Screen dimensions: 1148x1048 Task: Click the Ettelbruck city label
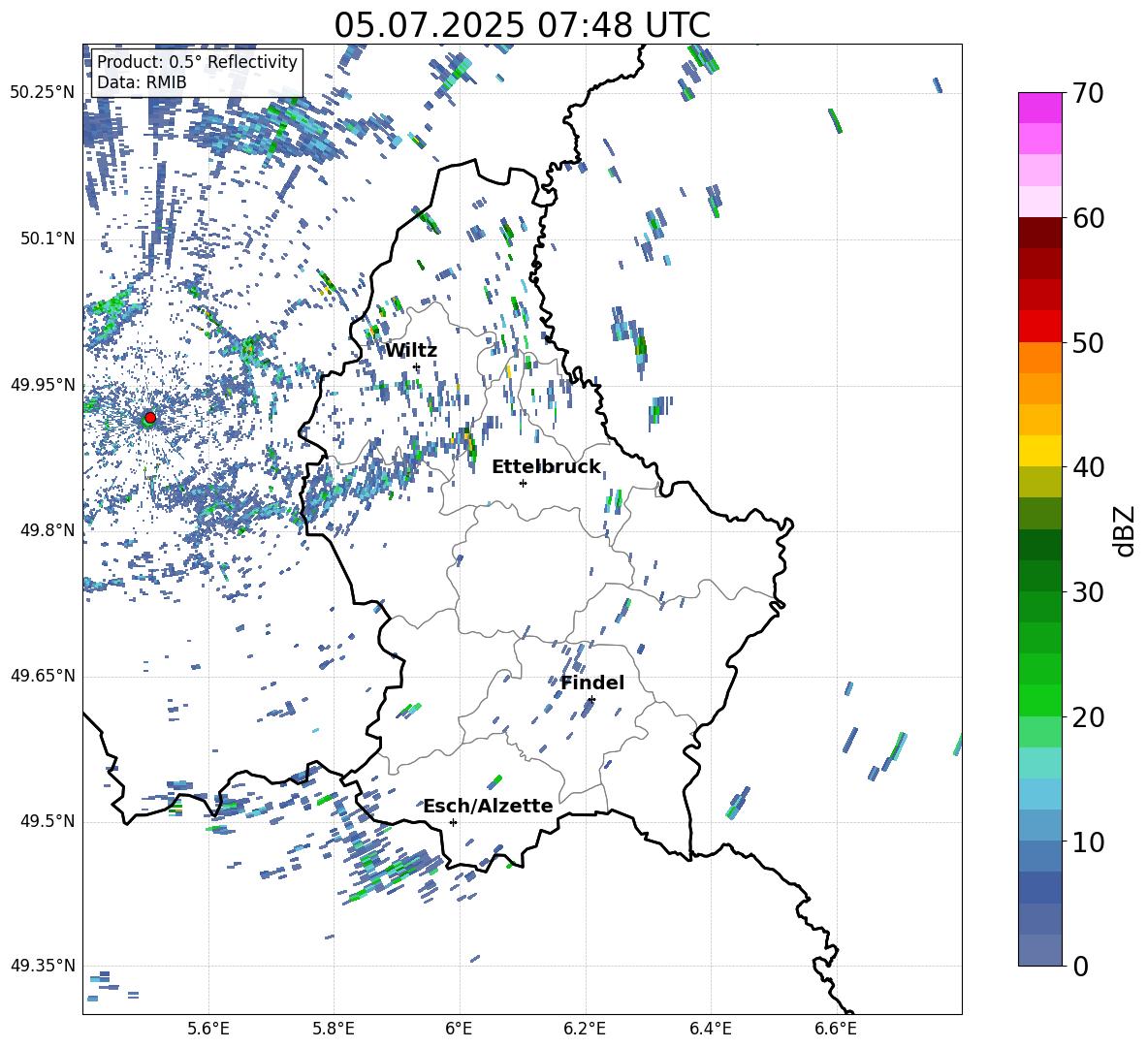pos(546,467)
